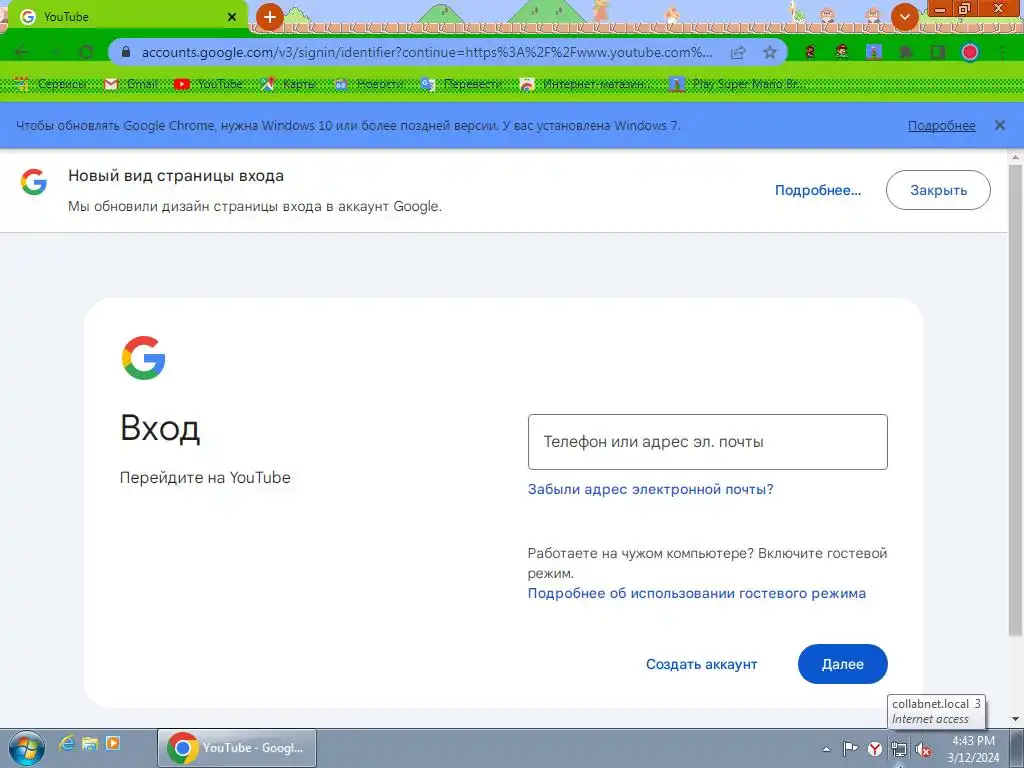Open the YouTube bookmark
Image resolution: width=1024 pixels, height=768 pixels.
(x=209, y=84)
